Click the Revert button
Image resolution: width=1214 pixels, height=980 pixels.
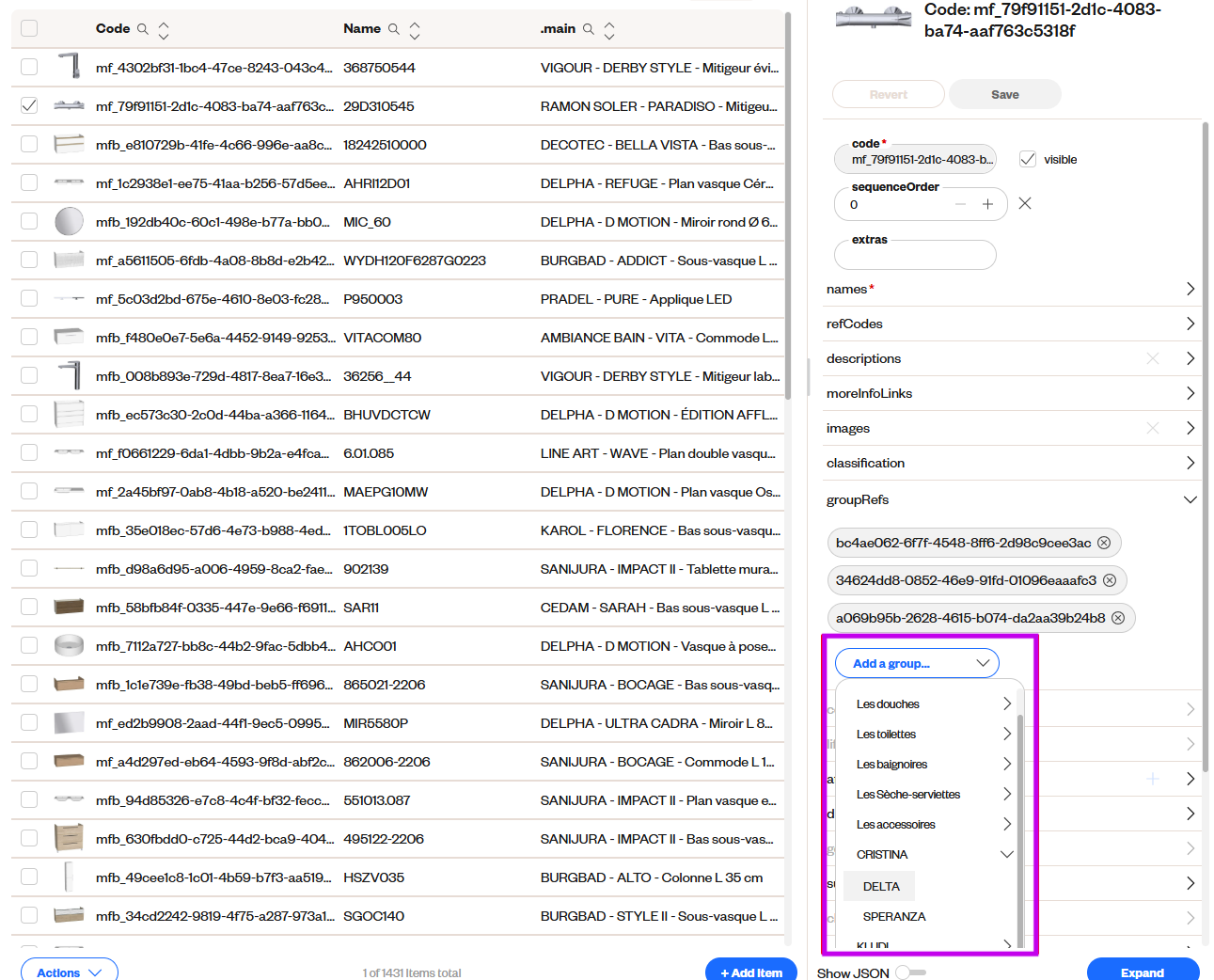pyautogui.click(x=889, y=94)
